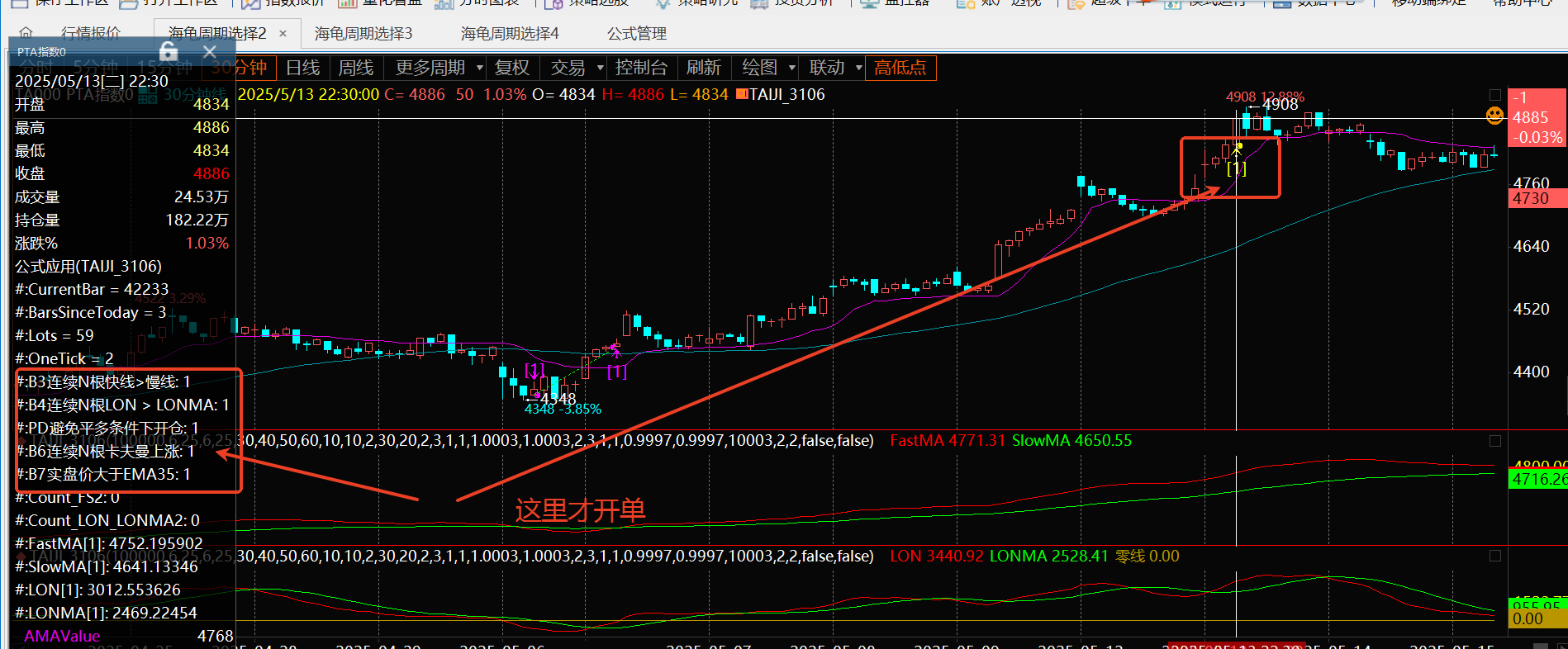Viewport: 1568px width, 649px height.
Task: Switch chart to 周线 period
Action: (x=356, y=68)
